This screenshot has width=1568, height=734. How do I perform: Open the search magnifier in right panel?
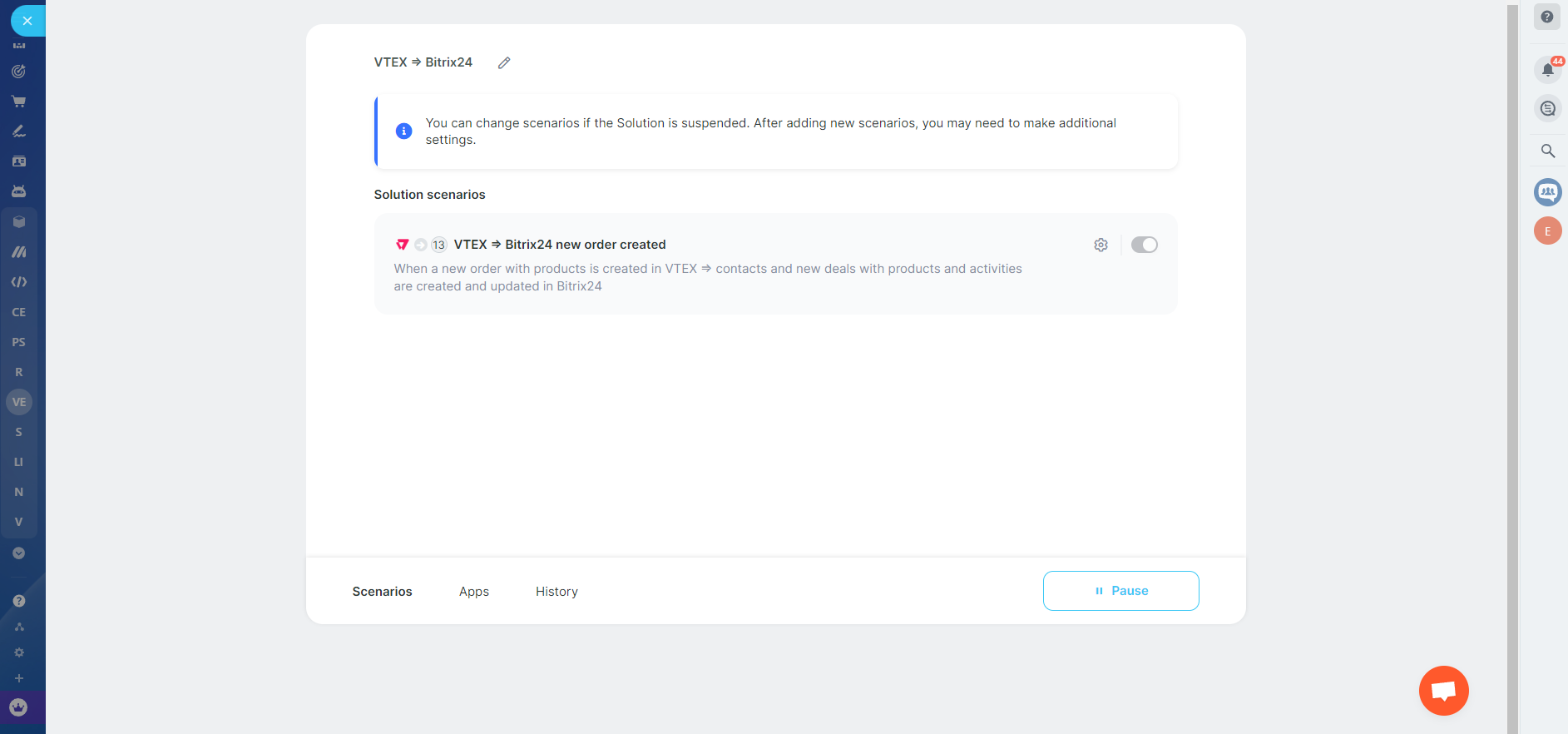click(x=1547, y=151)
